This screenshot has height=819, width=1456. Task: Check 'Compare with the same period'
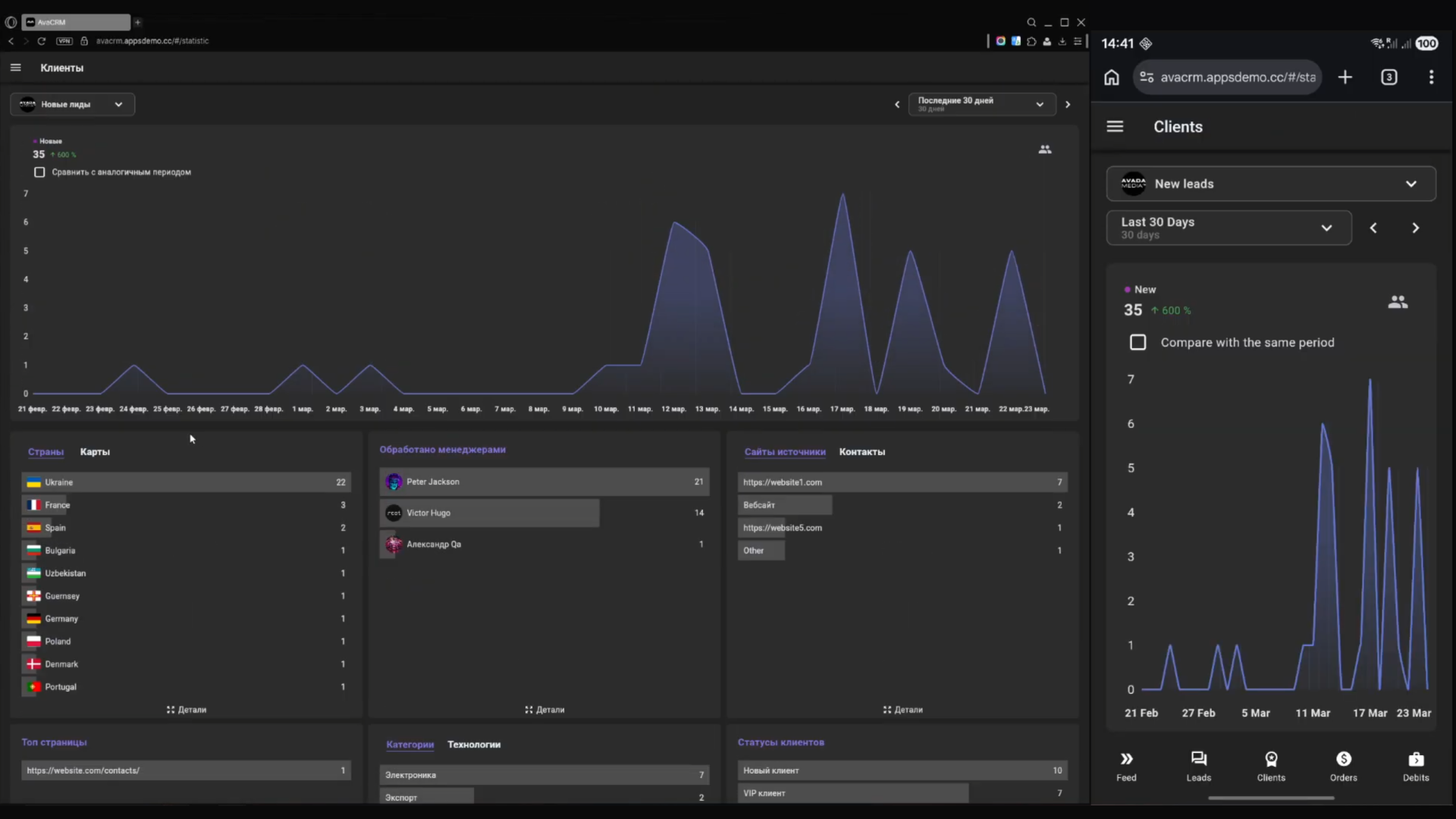pyautogui.click(x=1137, y=342)
